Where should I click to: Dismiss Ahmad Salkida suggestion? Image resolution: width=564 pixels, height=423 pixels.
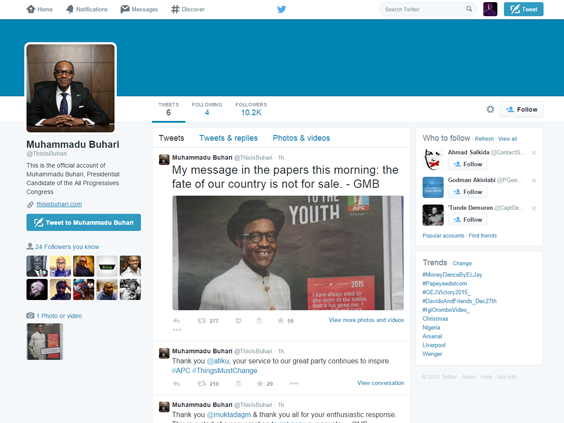click(534, 153)
